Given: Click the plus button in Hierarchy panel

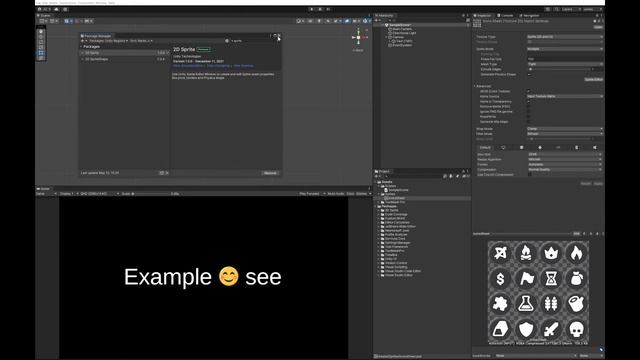Looking at the screenshot, I should [377, 20].
